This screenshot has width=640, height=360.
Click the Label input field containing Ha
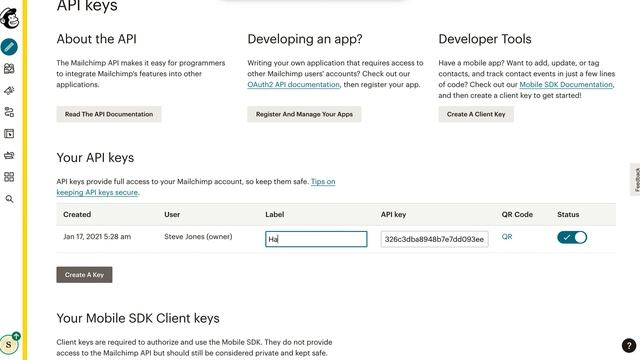(x=316, y=239)
